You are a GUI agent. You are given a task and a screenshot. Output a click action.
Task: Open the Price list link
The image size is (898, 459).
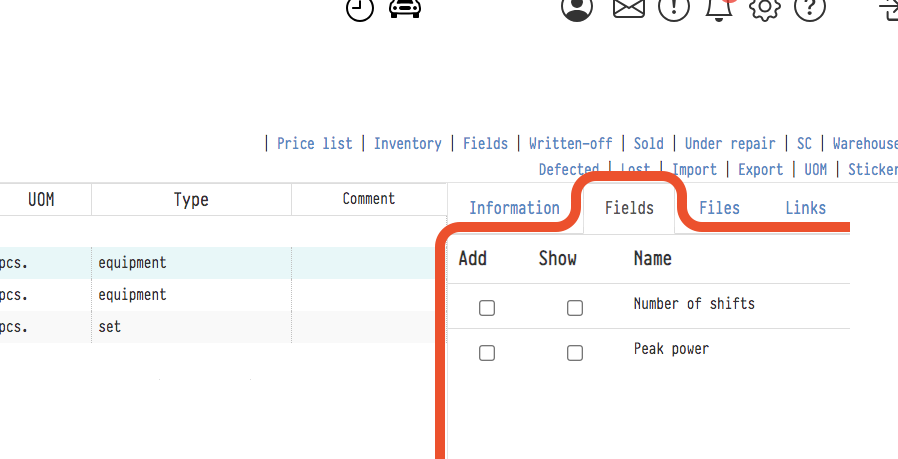point(314,144)
